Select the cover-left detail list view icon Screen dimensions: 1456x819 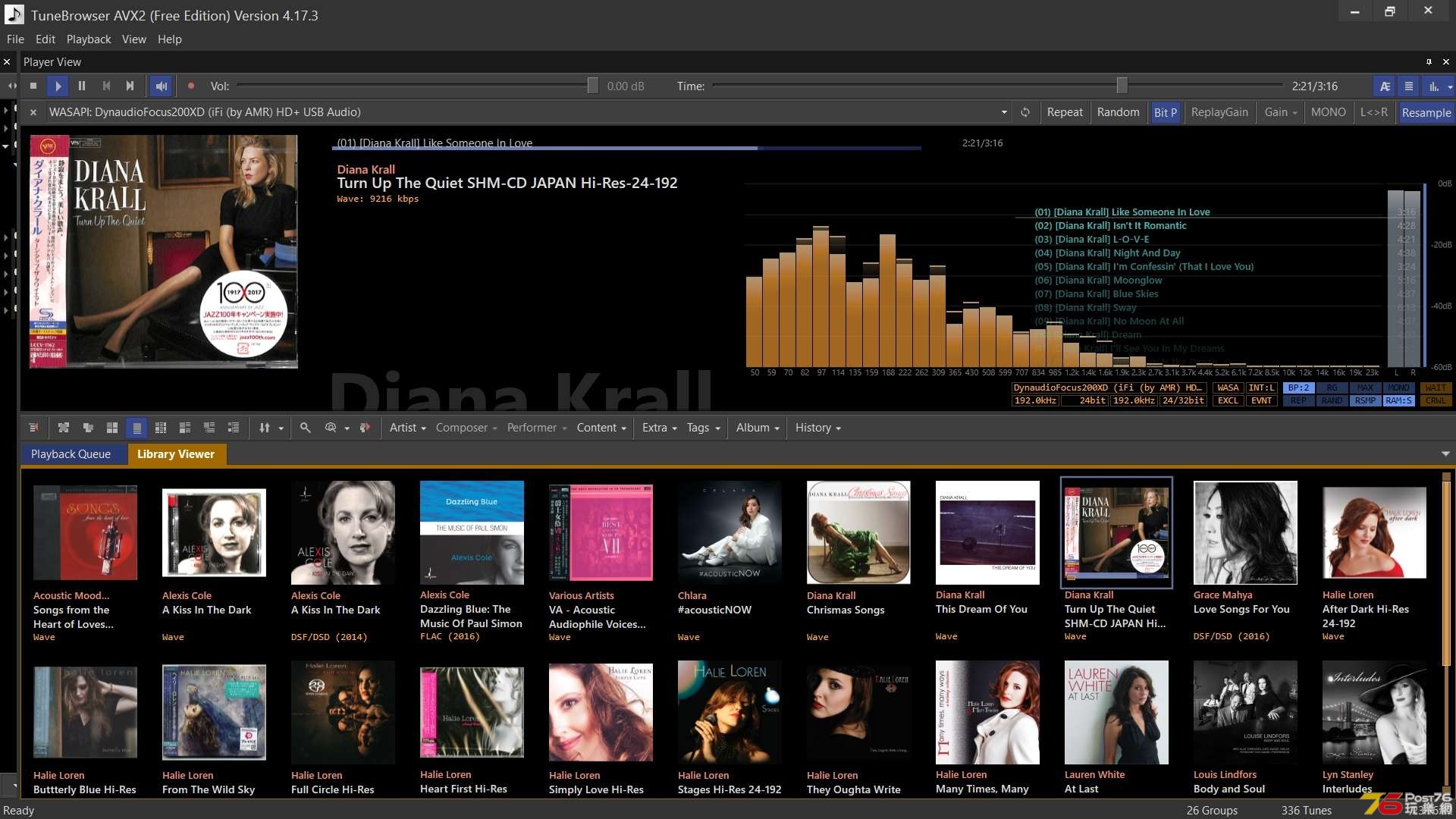pyautogui.click(x=209, y=428)
